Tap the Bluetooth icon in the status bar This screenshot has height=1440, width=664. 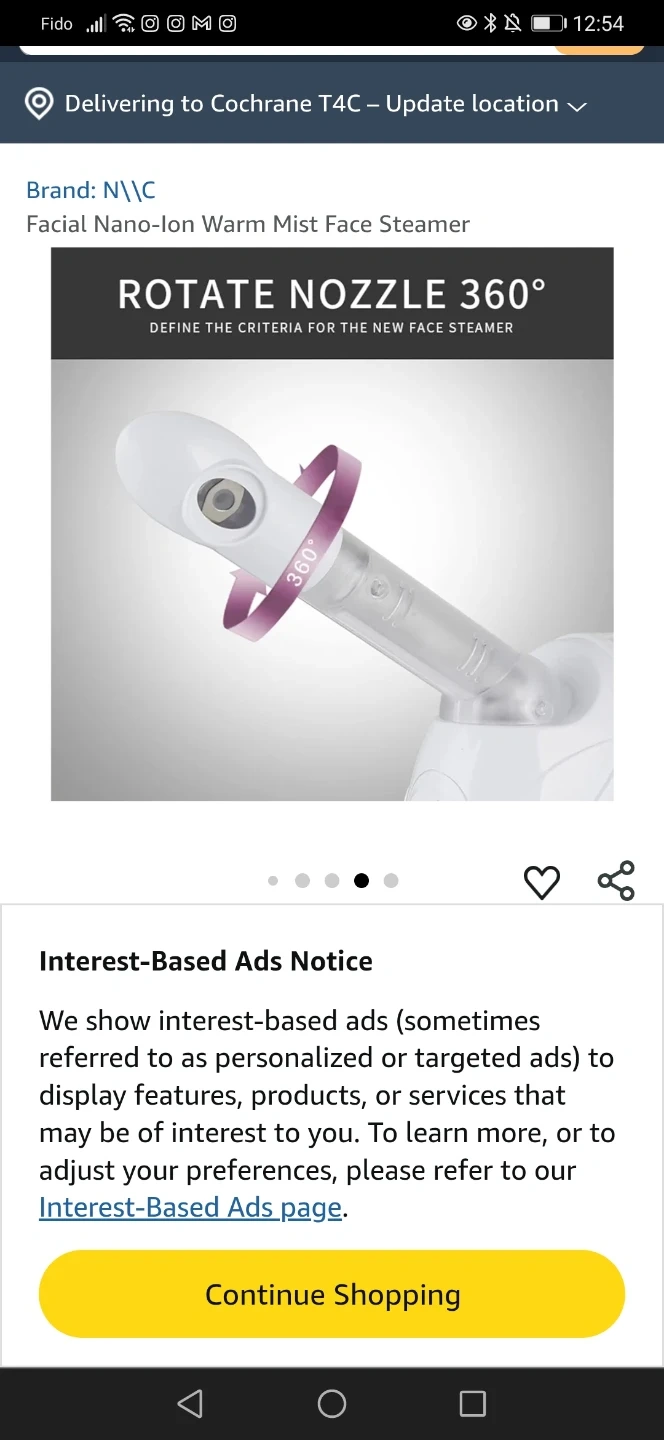coord(490,23)
